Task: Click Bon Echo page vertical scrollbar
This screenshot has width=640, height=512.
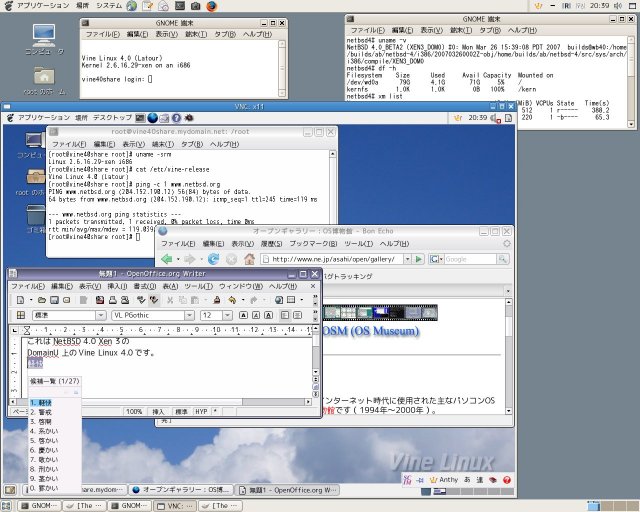Action: coord(509,356)
